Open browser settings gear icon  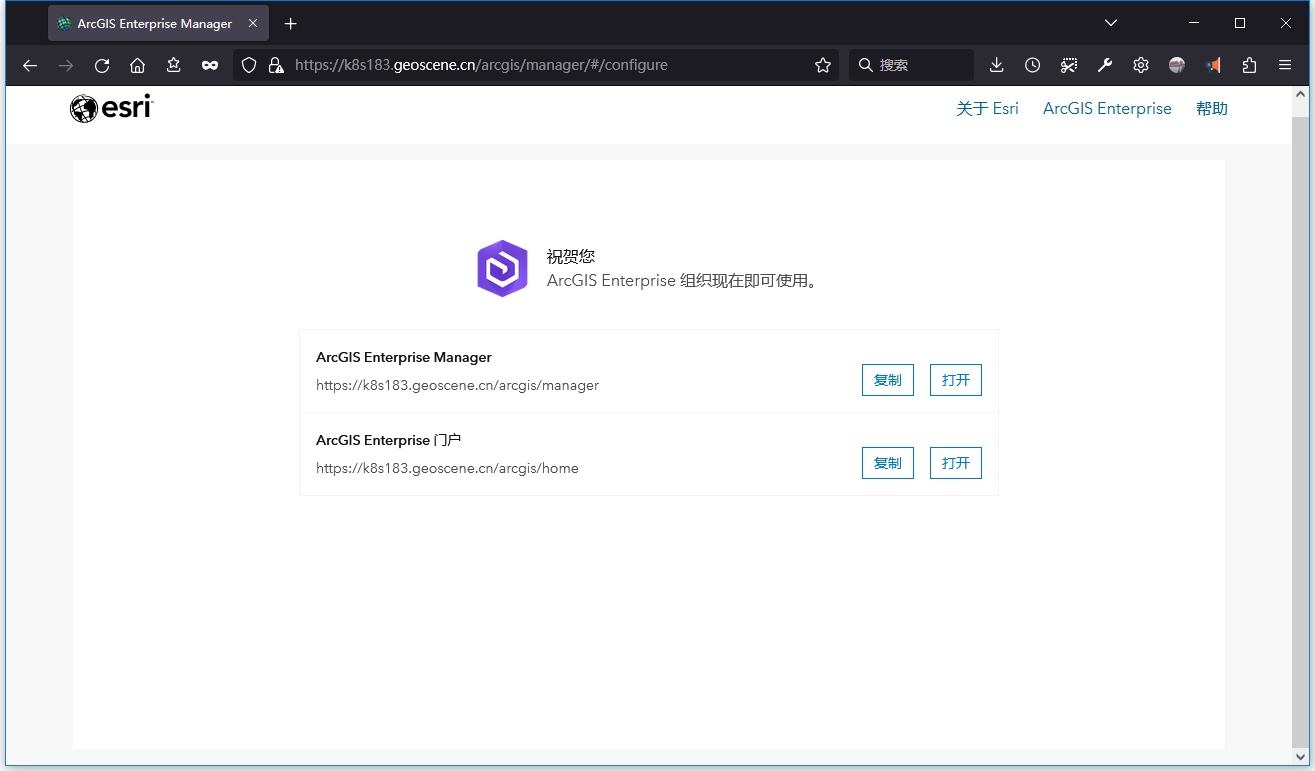coord(1141,65)
